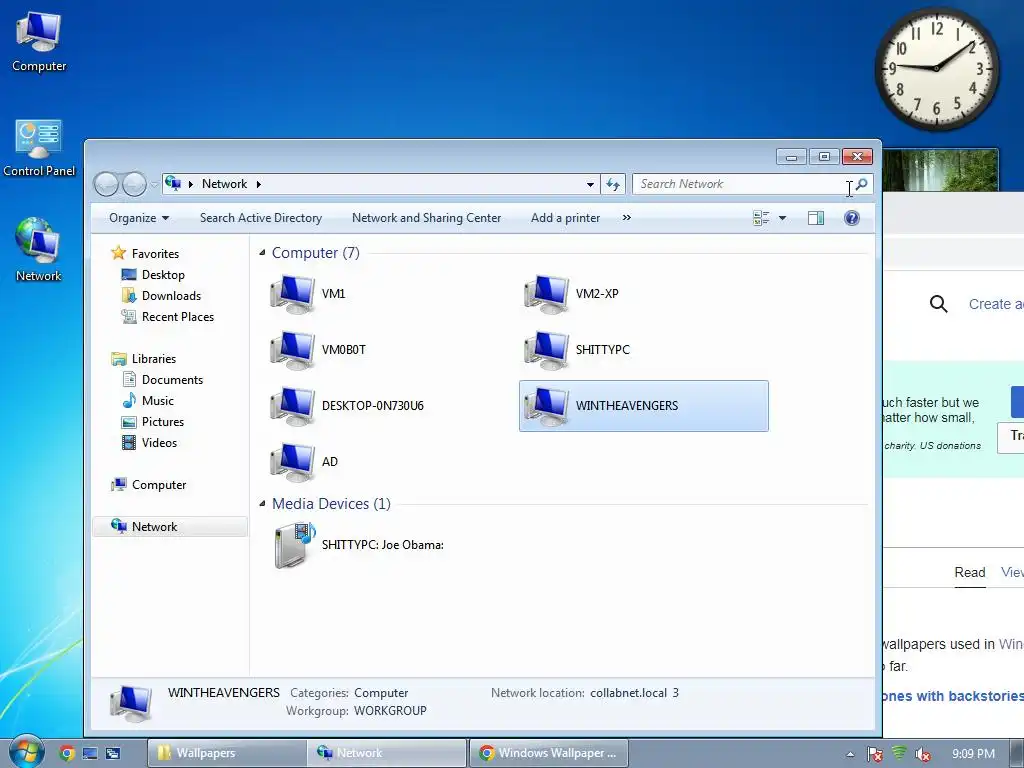Screen dimensions: 1024x768
Task: Open Downloads in the navigation pane
Action: (171, 296)
